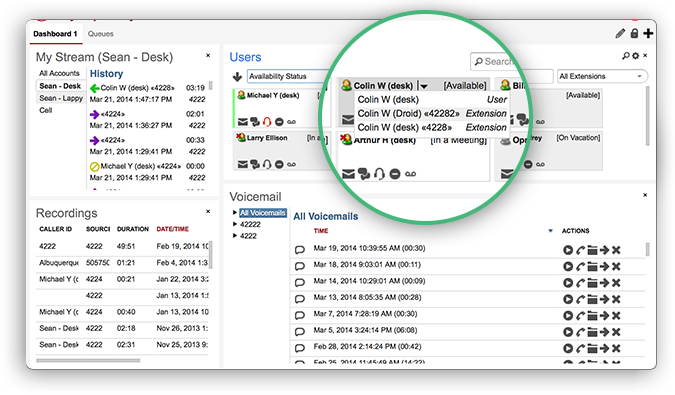The height and width of the screenshot is (395, 675).
Task: Click the envelope icon under Larry Ellison
Action: 243,164
